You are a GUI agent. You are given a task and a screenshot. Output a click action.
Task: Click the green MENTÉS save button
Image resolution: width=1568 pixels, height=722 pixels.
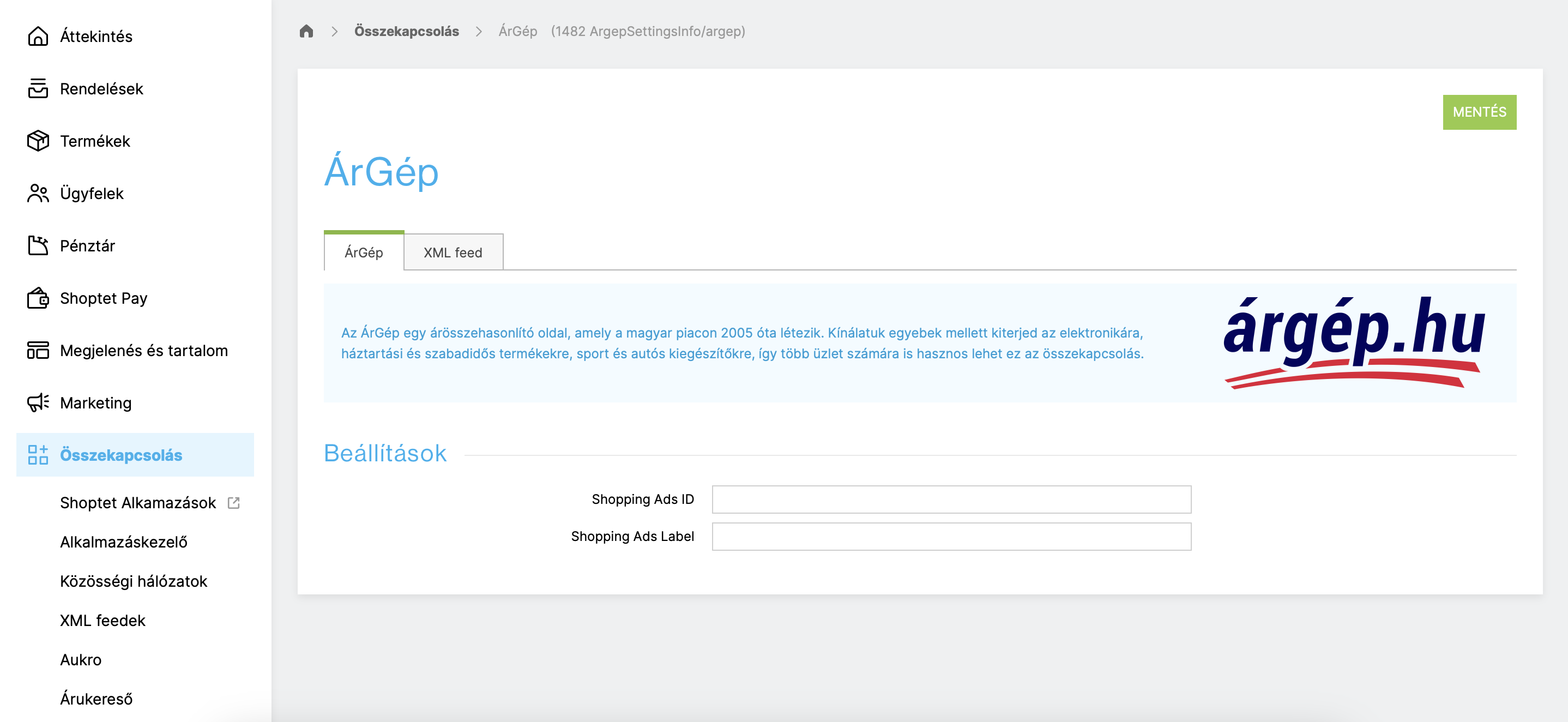pyautogui.click(x=1480, y=112)
